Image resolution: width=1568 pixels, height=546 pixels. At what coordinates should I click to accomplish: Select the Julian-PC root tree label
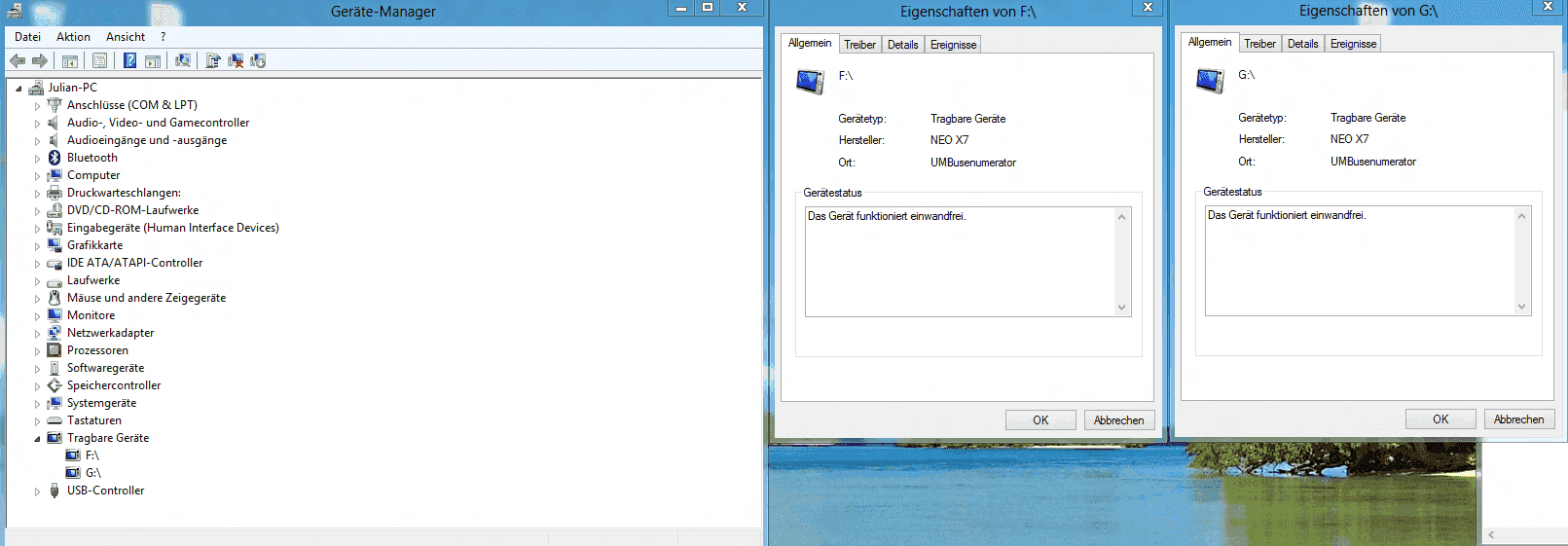point(73,88)
